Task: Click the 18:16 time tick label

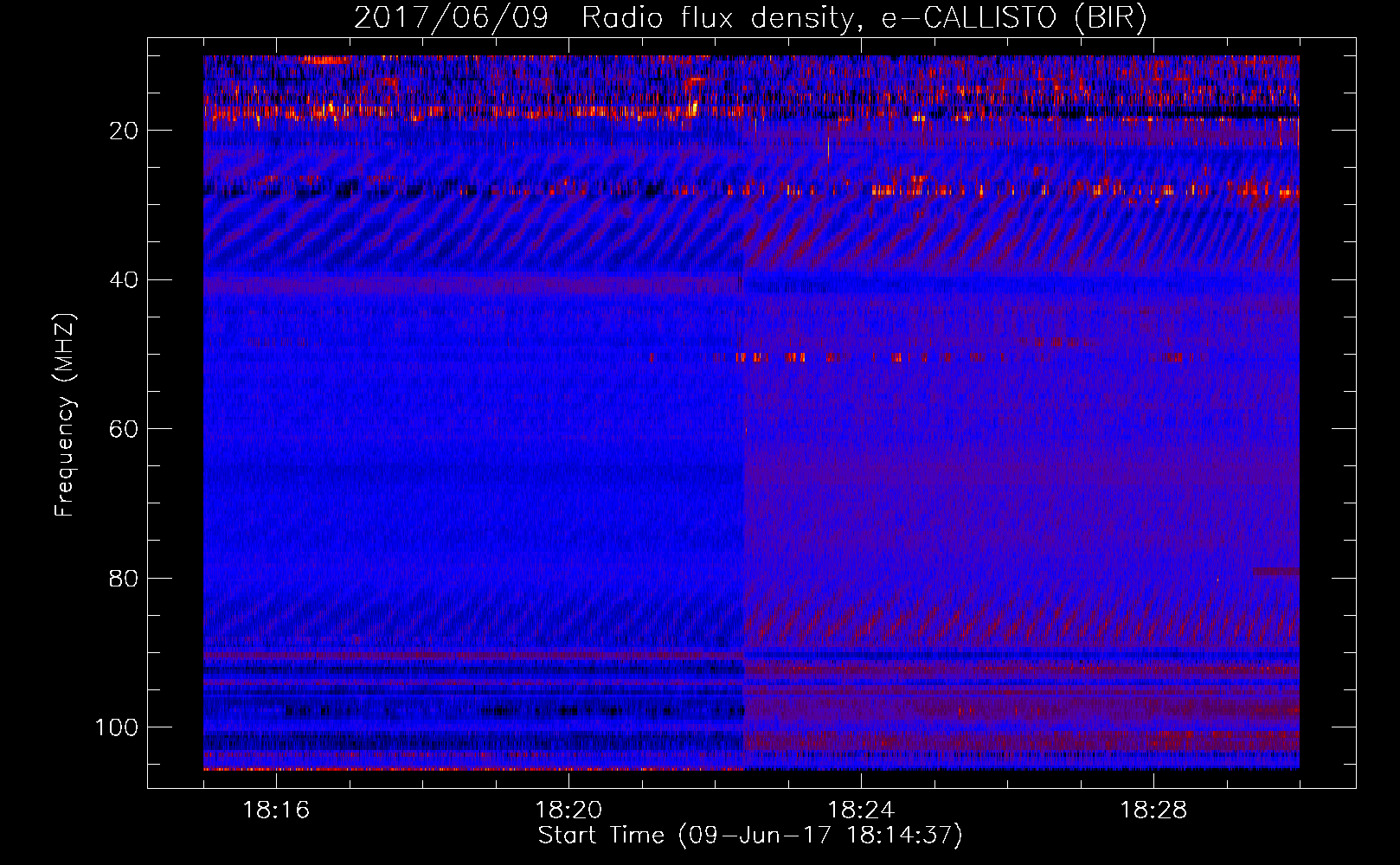Action: click(277, 811)
